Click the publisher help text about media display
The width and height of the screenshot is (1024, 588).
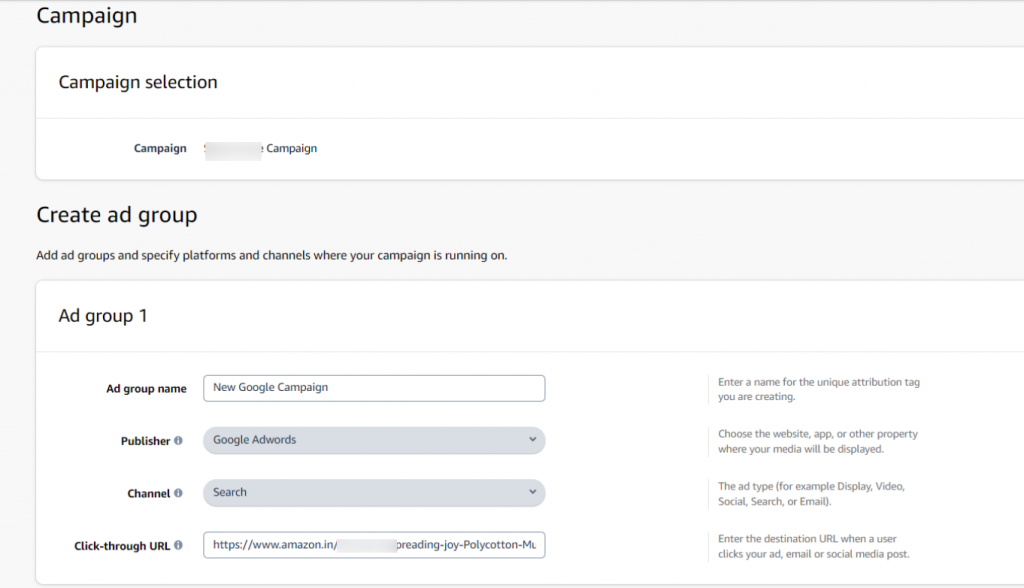click(x=818, y=442)
